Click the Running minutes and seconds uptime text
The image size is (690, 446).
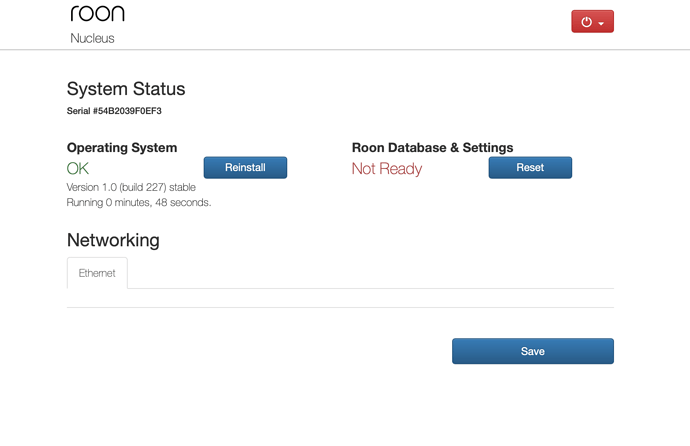tap(139, 202)
